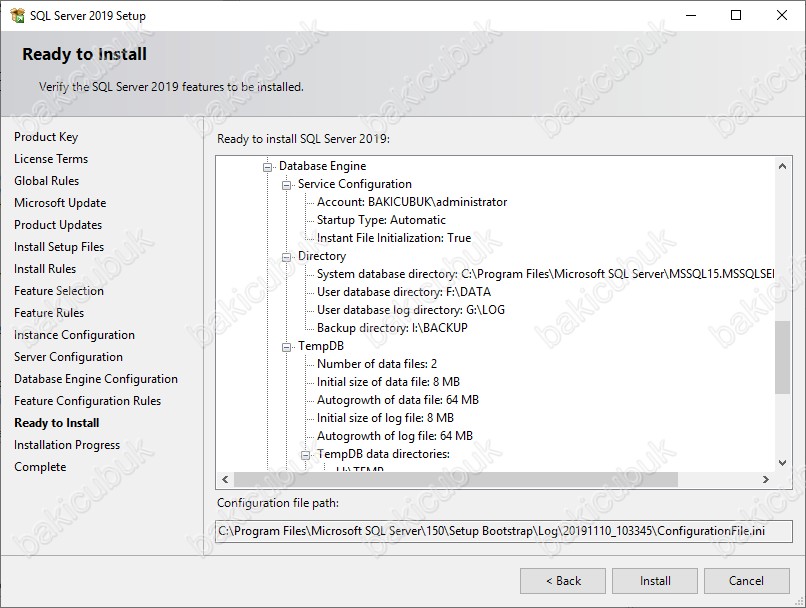Open the Database Engine Configuration step
This screenshot has width=806, height=608.
[x=96, y=379]
